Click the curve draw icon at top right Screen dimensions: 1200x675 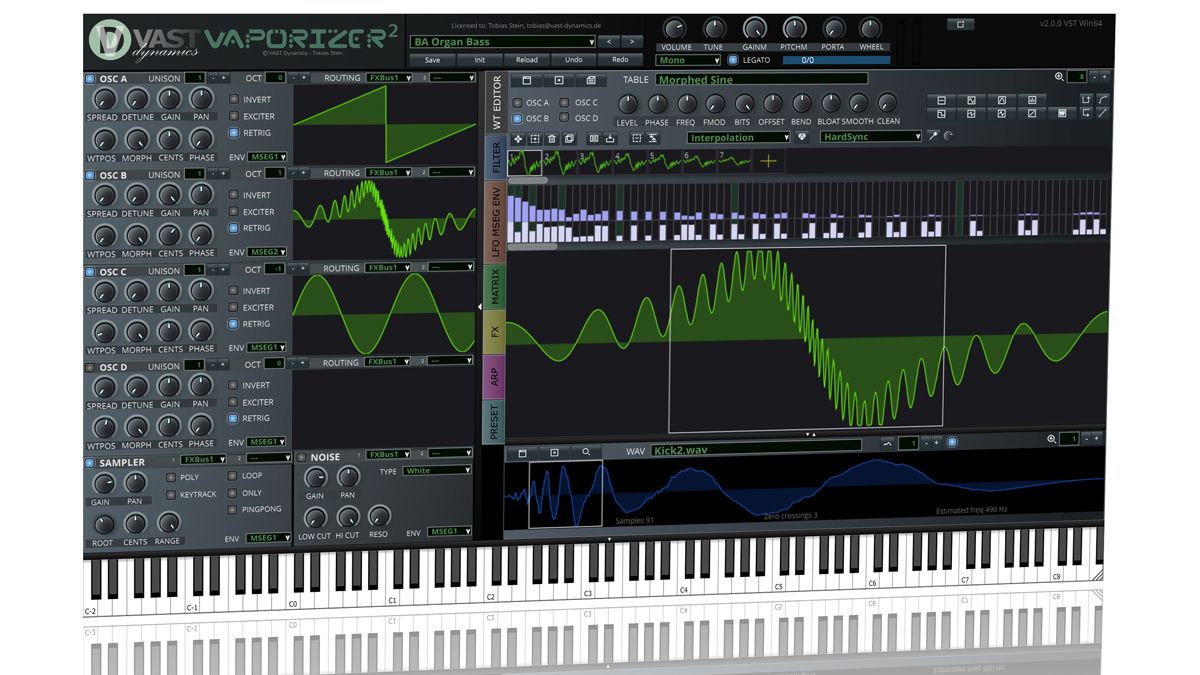[x=1102, y=99]
